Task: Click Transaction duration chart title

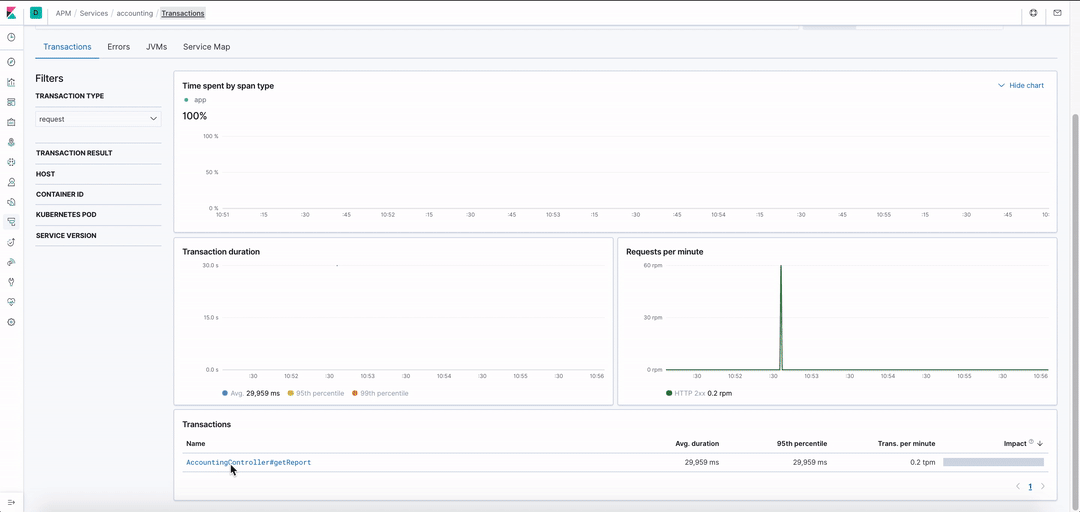Action: point(221,252)
